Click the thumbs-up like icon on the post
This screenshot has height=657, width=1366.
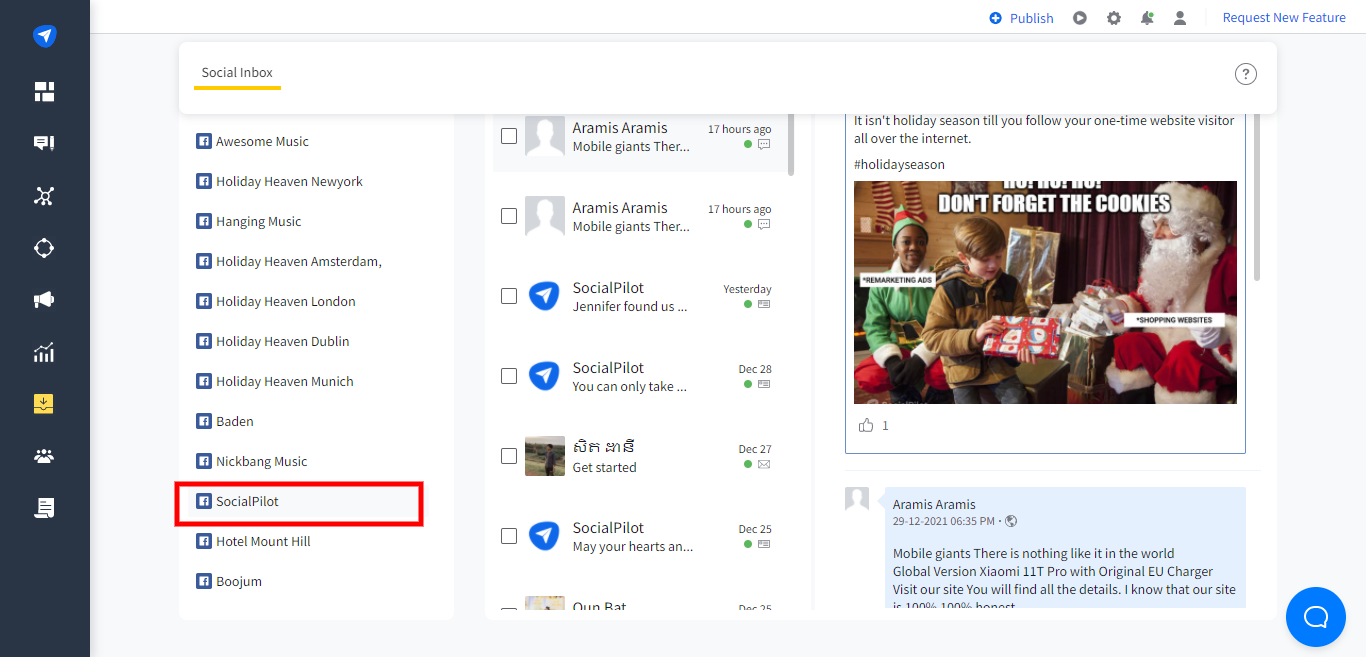(866, 425)
